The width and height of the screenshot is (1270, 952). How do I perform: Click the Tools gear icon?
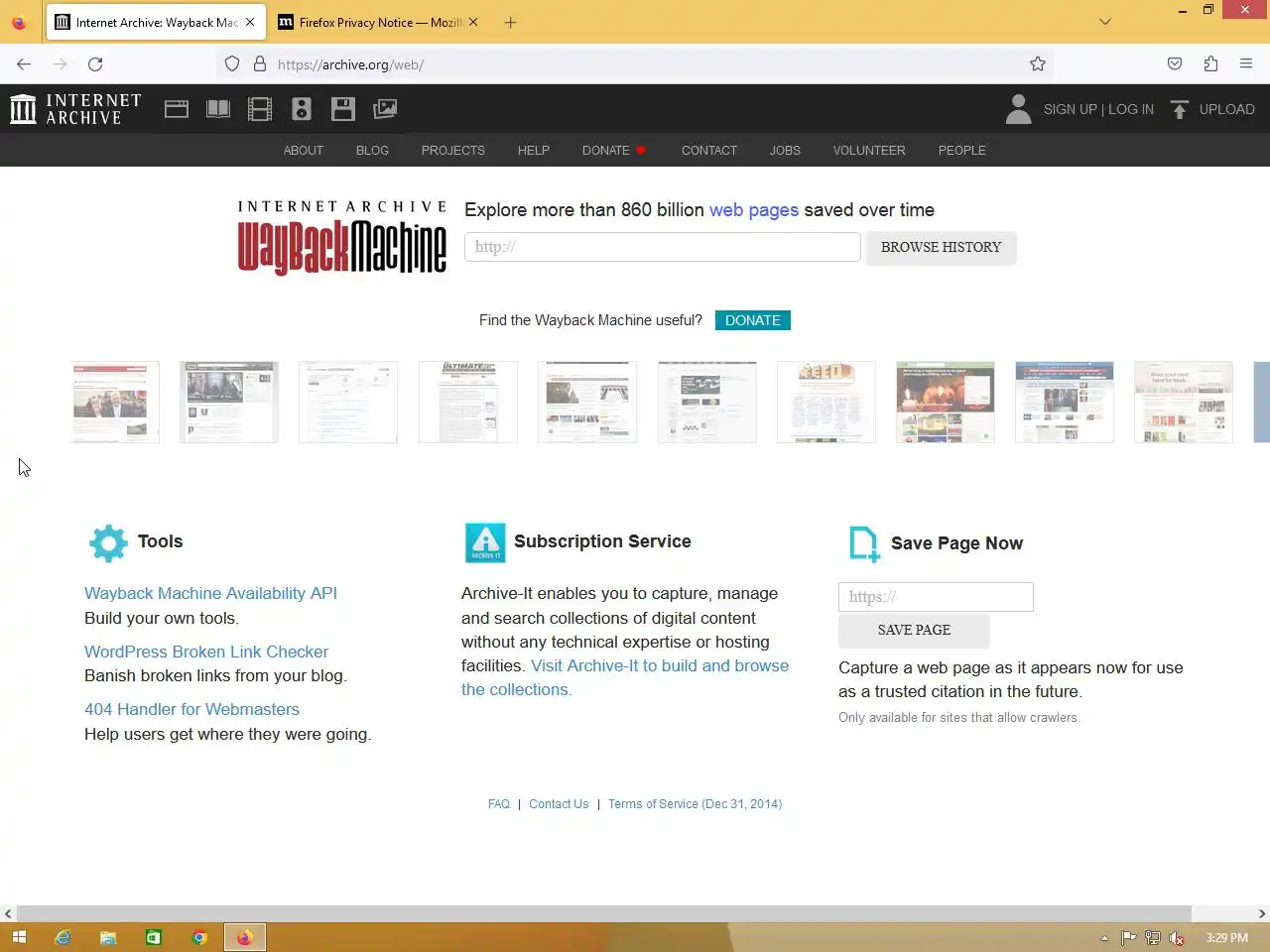[108, 542]
